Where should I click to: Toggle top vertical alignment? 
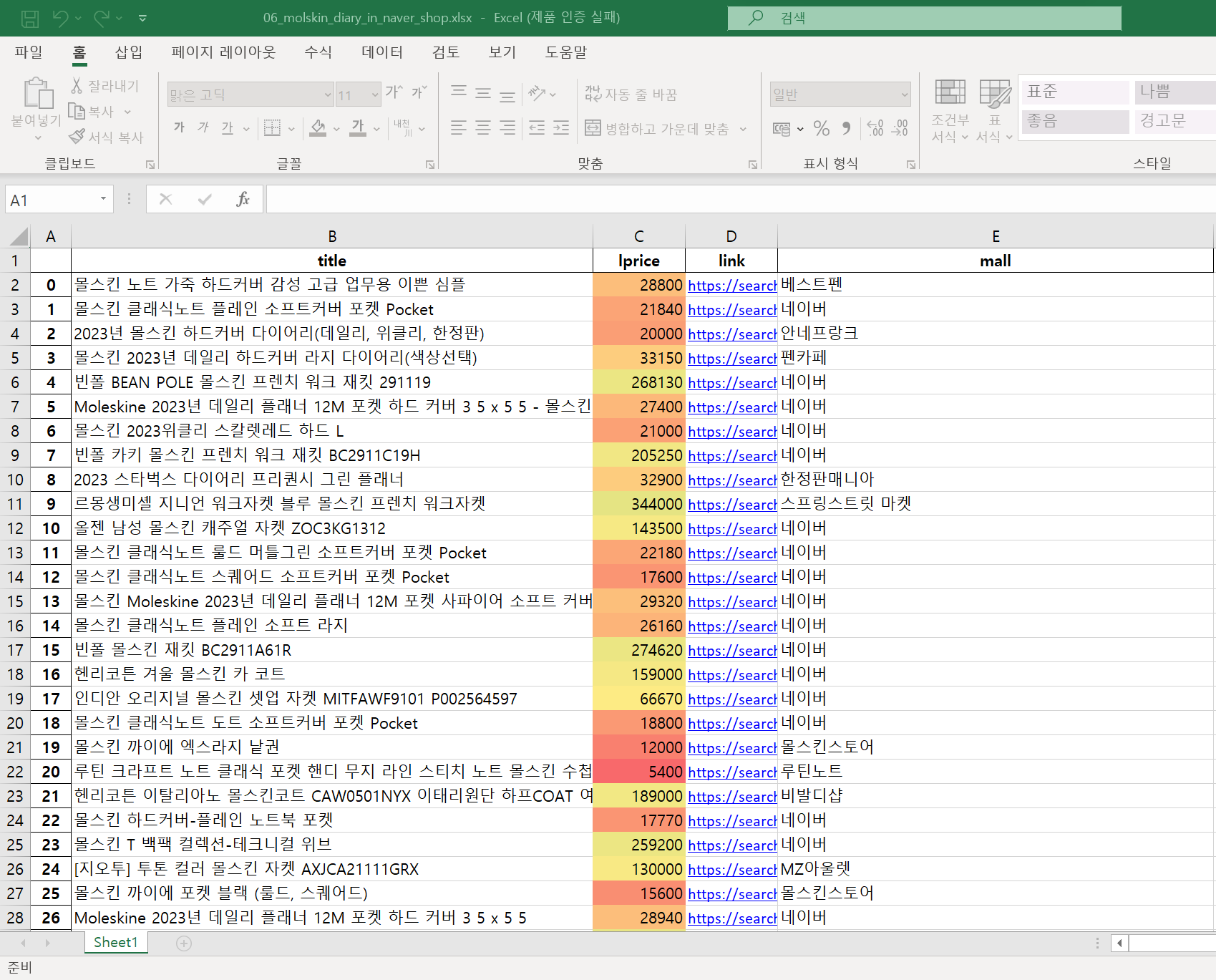(x=459, y=93)
